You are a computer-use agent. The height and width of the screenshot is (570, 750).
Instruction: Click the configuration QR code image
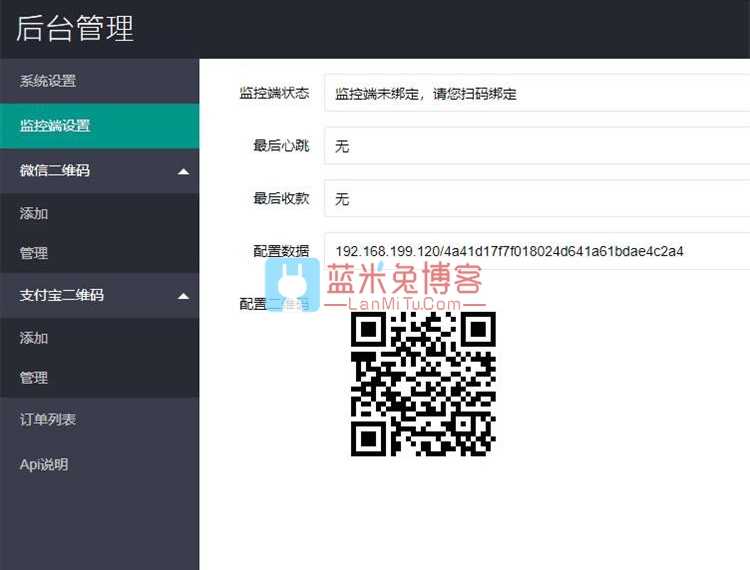click(x=423, y=384)
